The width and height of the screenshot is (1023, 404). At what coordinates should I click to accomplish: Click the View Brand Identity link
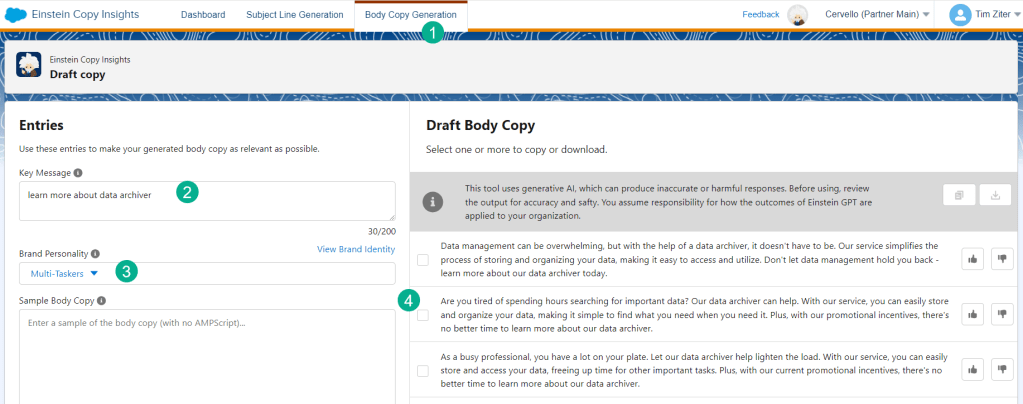tap(355, 248)
